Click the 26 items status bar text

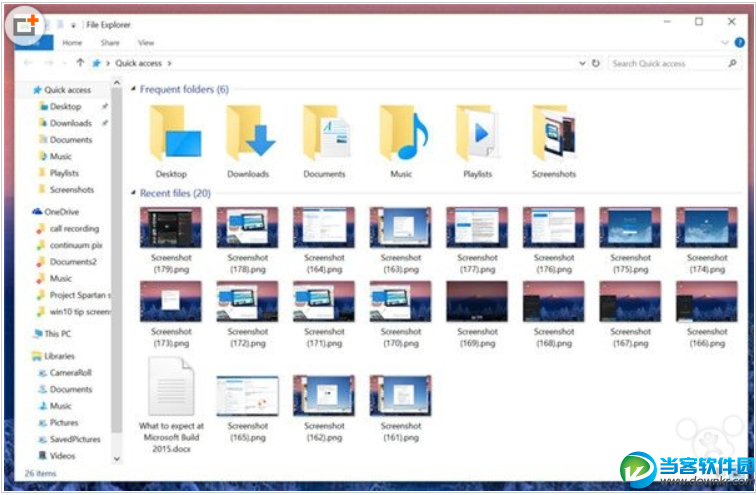tap(40, 473)
